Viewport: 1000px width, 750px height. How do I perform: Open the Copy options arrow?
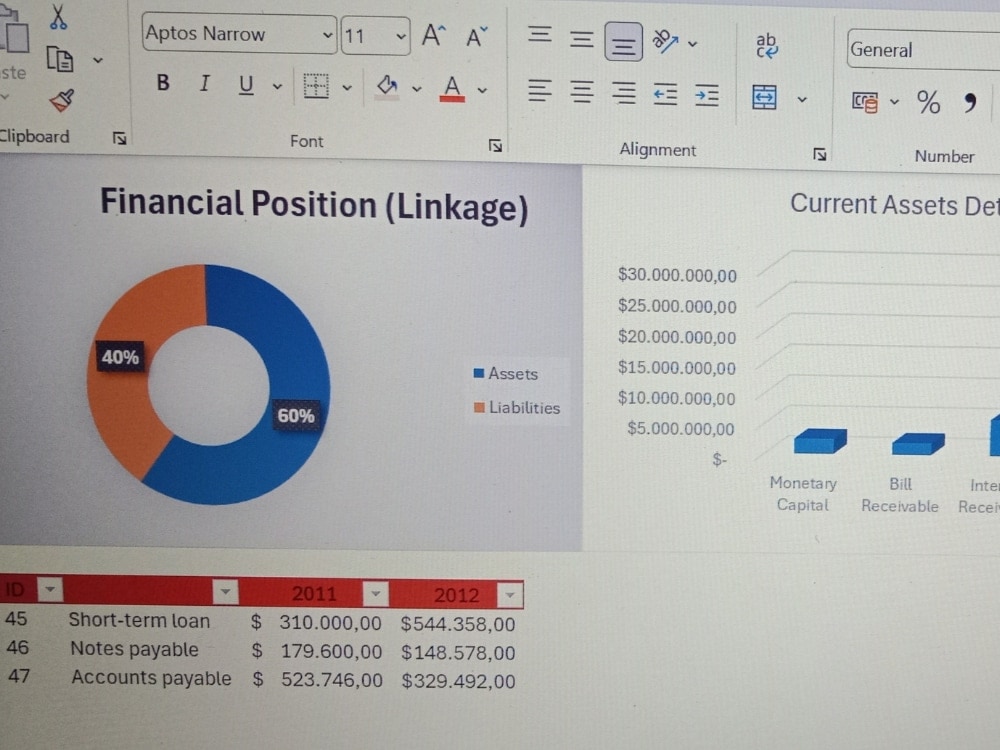point(98,61)
